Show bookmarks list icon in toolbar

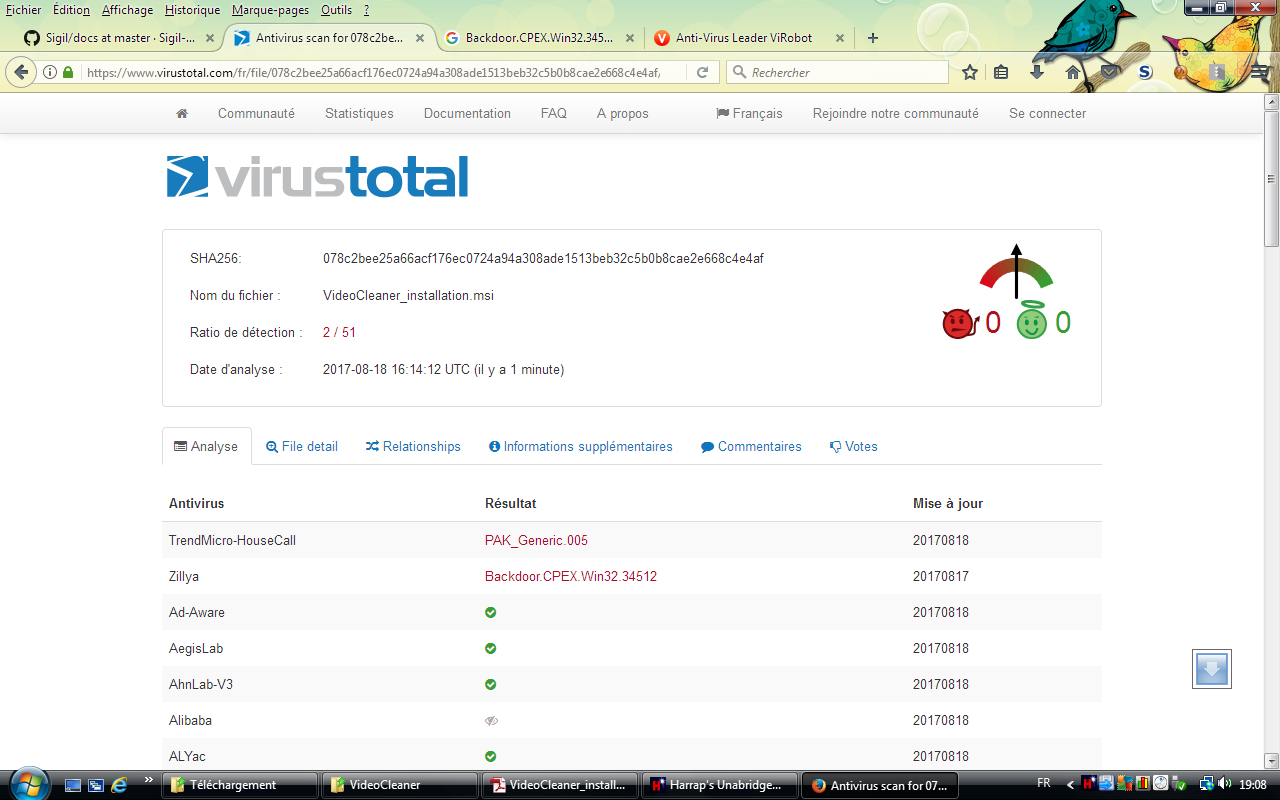pos(1001,72)
